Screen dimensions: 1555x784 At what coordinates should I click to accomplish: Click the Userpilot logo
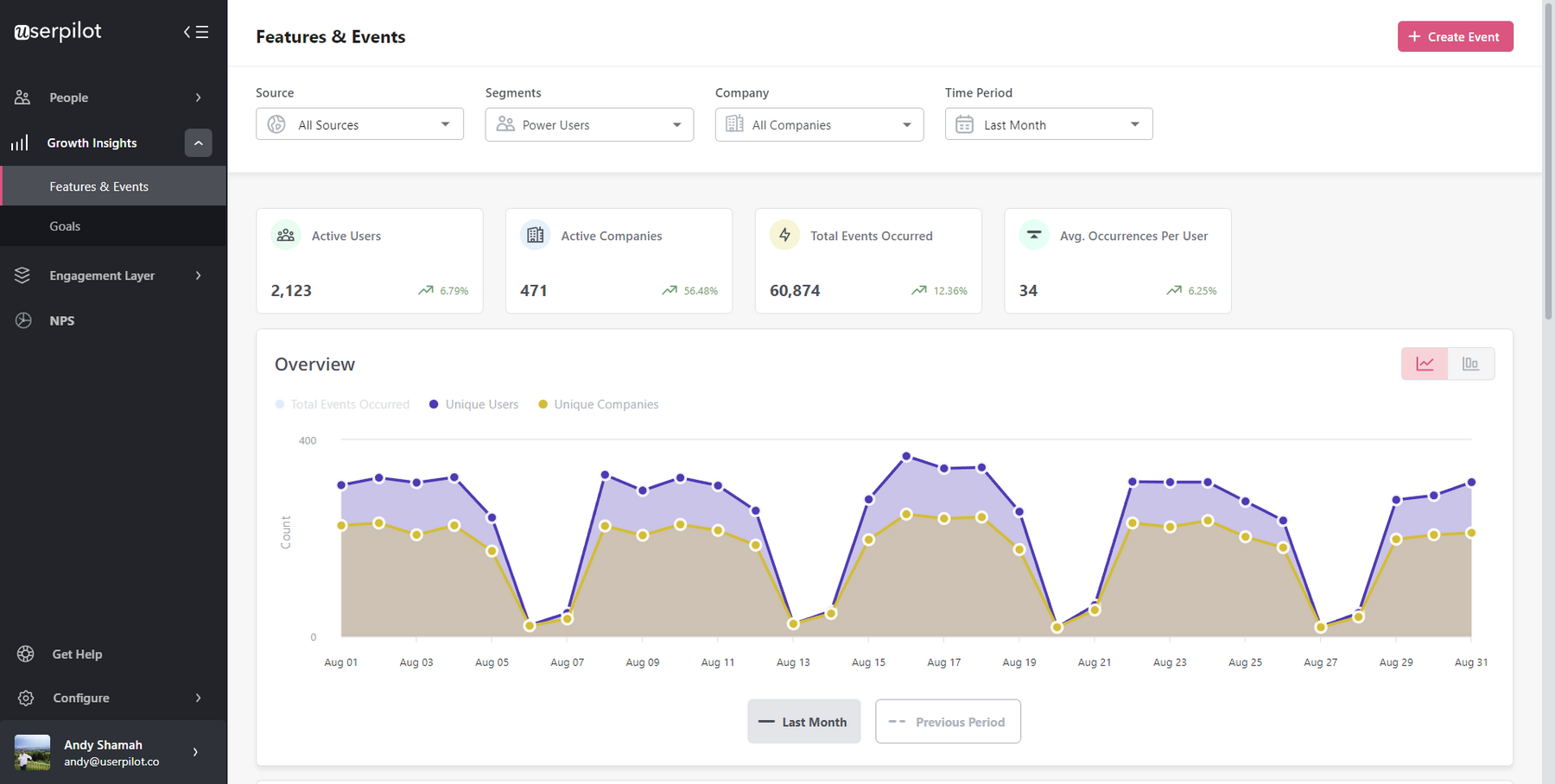[x=57, y=31]
